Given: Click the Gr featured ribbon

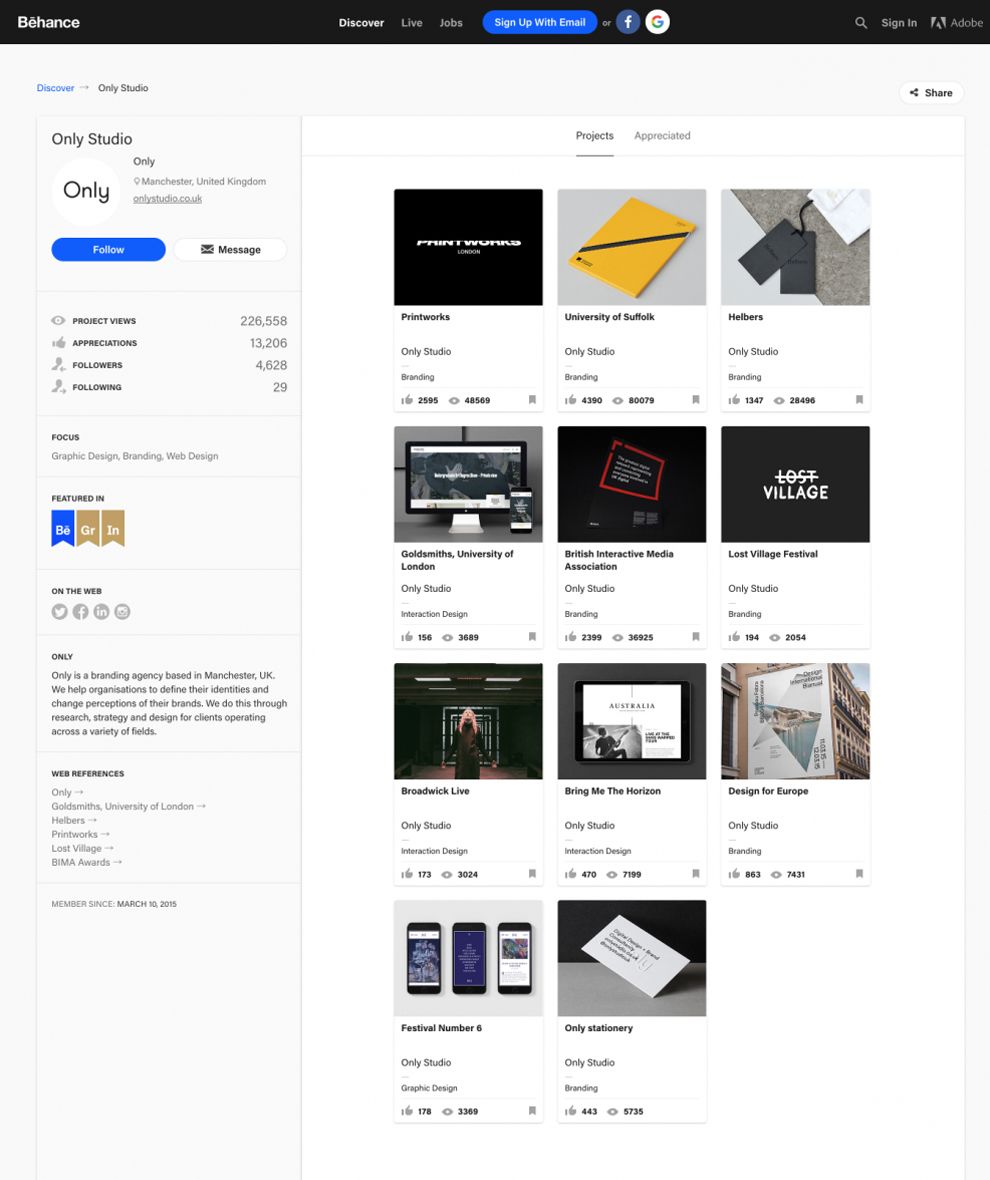Looking at the screenshot, I should (x=87, y=528).
